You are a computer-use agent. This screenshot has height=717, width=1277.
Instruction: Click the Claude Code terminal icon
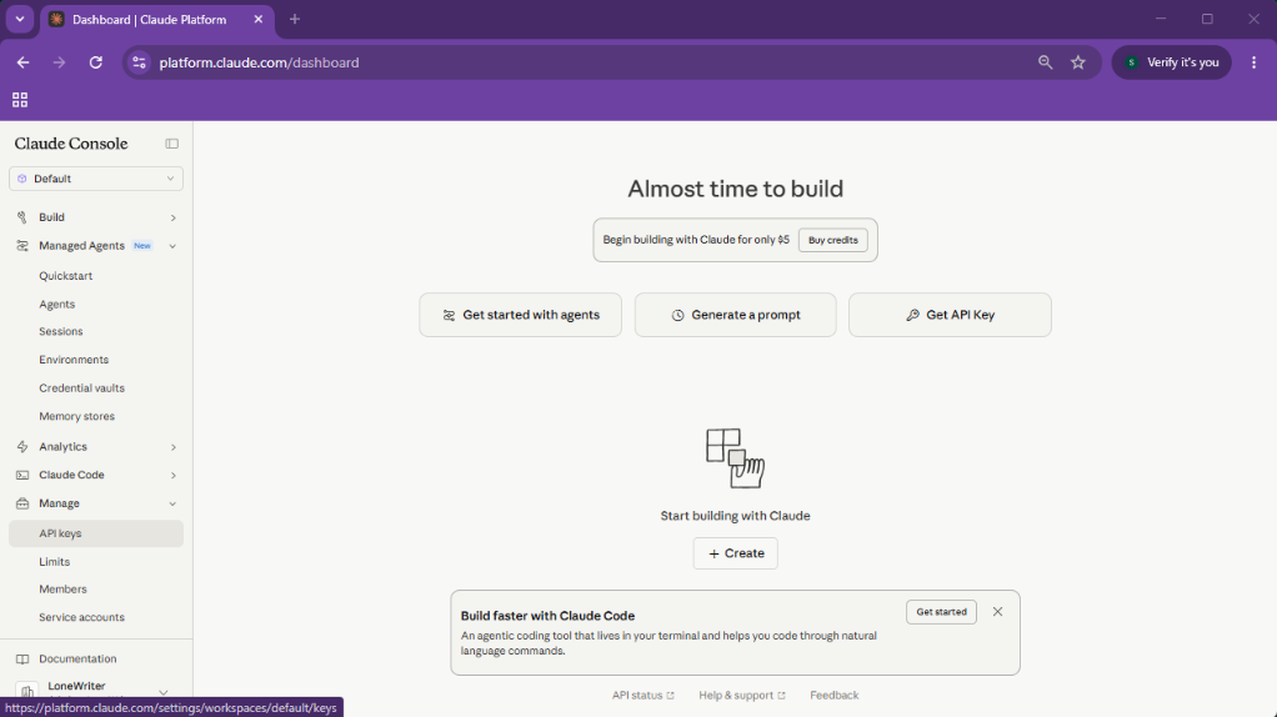click(22, 475)
